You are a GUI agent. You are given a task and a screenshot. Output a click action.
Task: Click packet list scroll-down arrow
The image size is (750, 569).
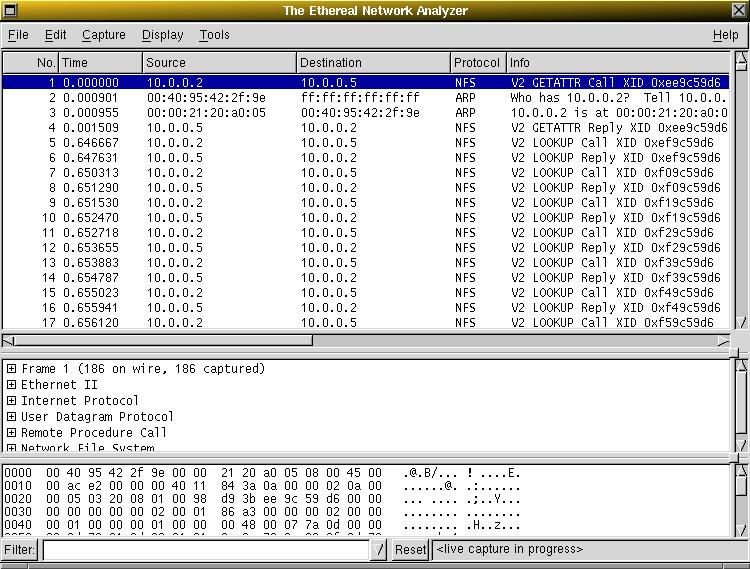[x=741, y=322]
